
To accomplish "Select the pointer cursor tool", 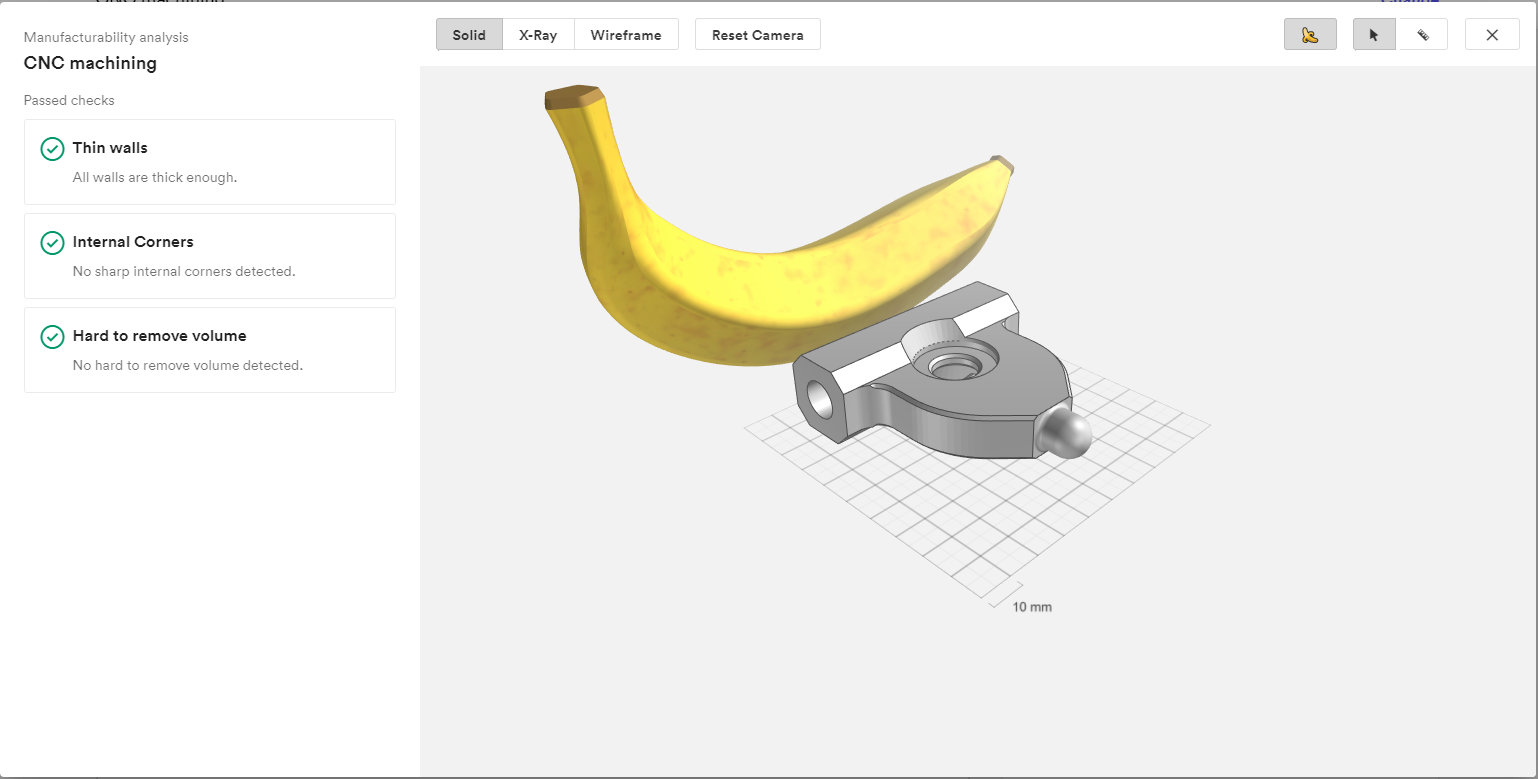I will (1374, 35).
